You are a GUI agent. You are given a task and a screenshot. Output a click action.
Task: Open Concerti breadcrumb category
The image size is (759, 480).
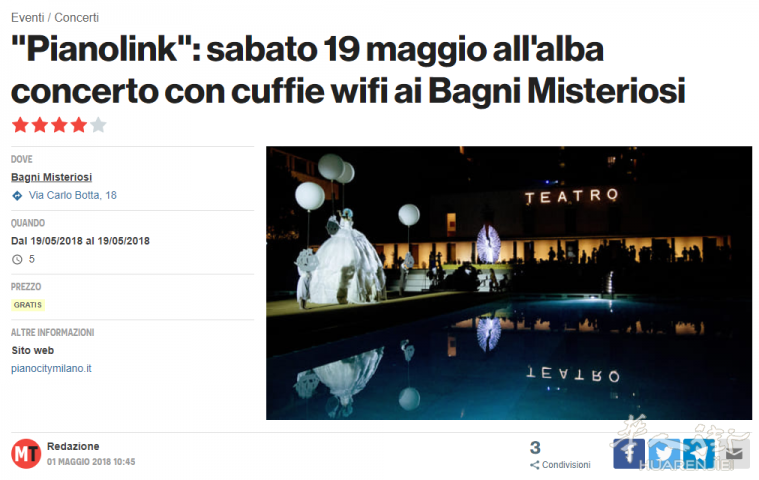pyautogui.click(x=76, y=17)
